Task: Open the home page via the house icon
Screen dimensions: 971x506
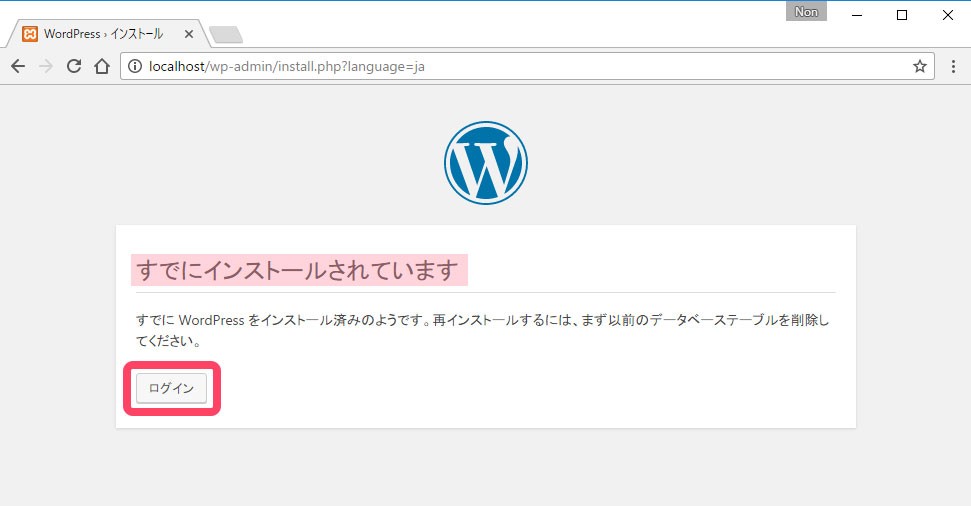Action: point(102,66)
